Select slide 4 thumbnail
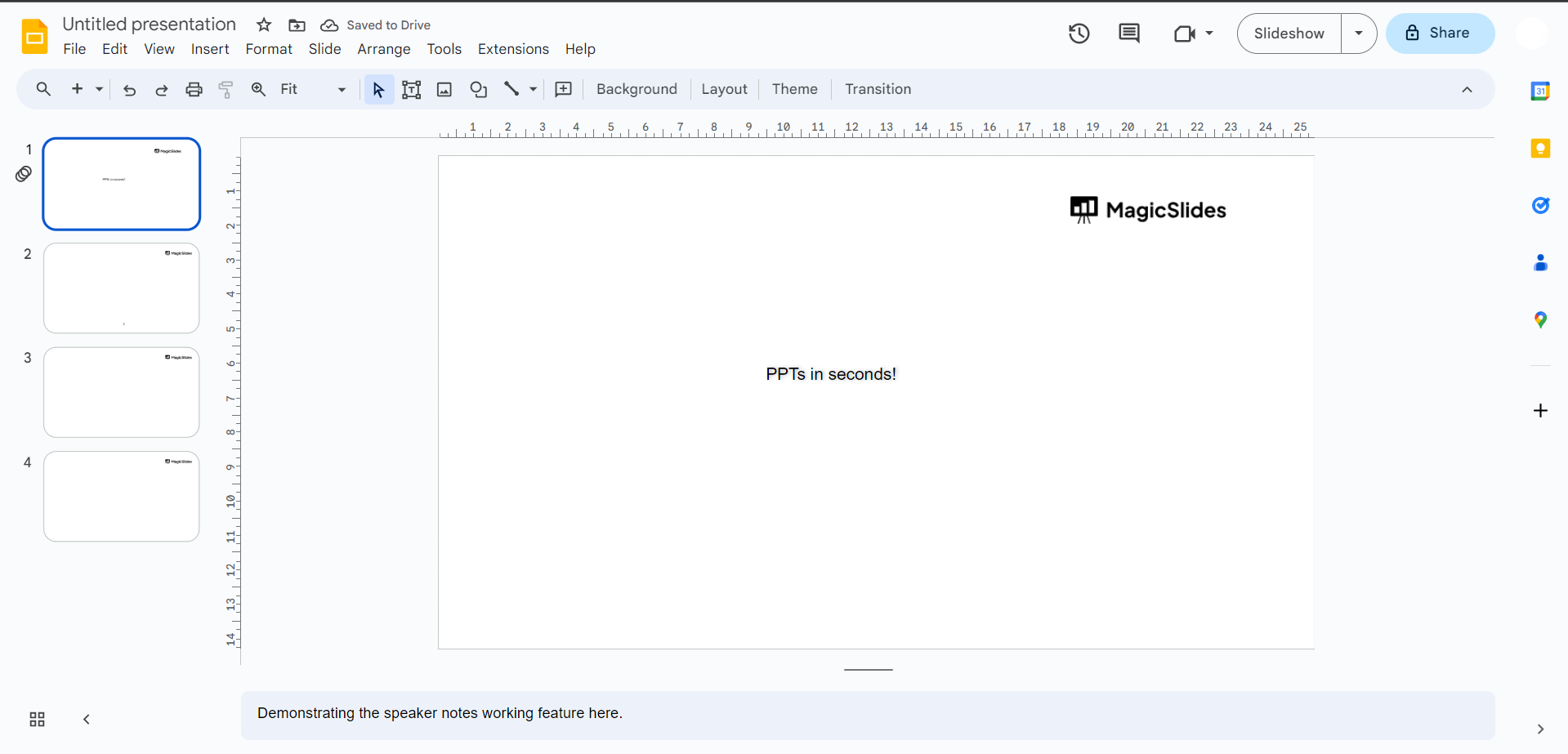This screenshot has width=1568, height=754. (122, 497)
